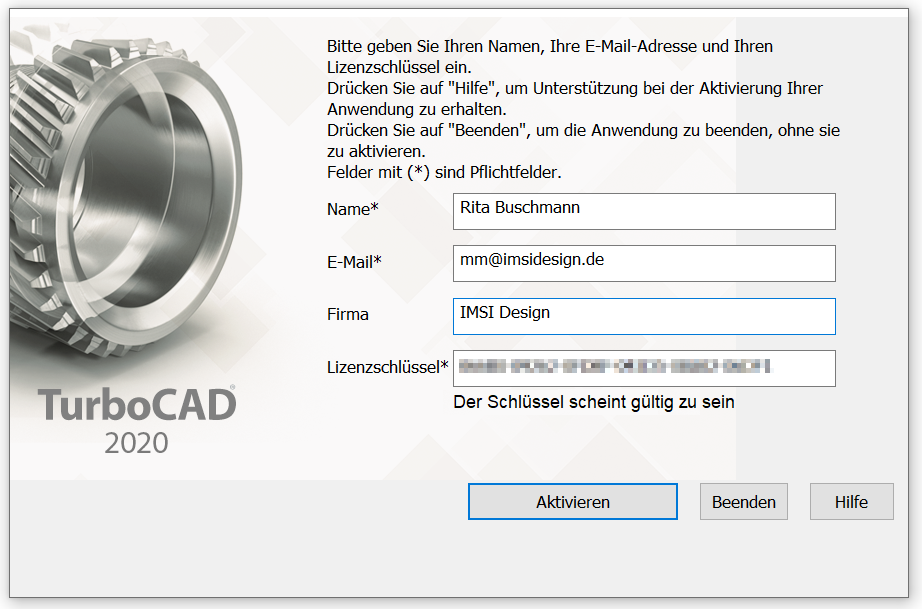The width and height of the screenshot is (922, 609).
Task: Click the Beenden button
Action: coord(744,501)
